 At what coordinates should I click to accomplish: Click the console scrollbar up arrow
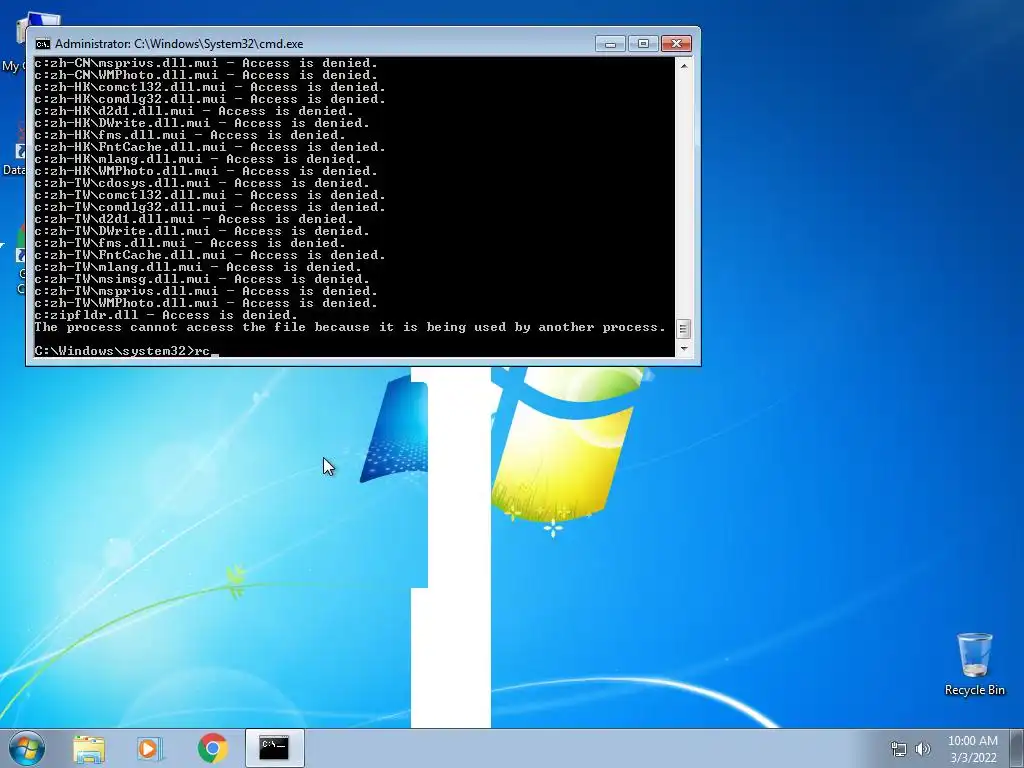pyautogui.click(x=683, y=65)
